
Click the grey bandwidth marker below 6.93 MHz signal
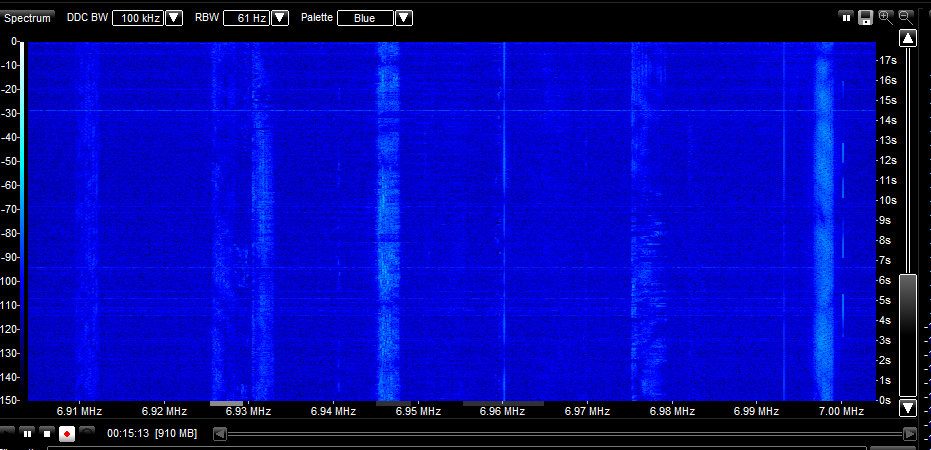pyautogui.click(x=226, y=404)
